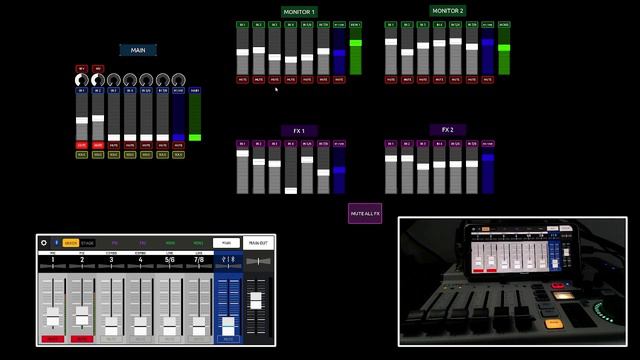Mute blue BT/USB channel in MONITOR 2
This screenshot has height=360, width=640.
(x=487, y=80)
